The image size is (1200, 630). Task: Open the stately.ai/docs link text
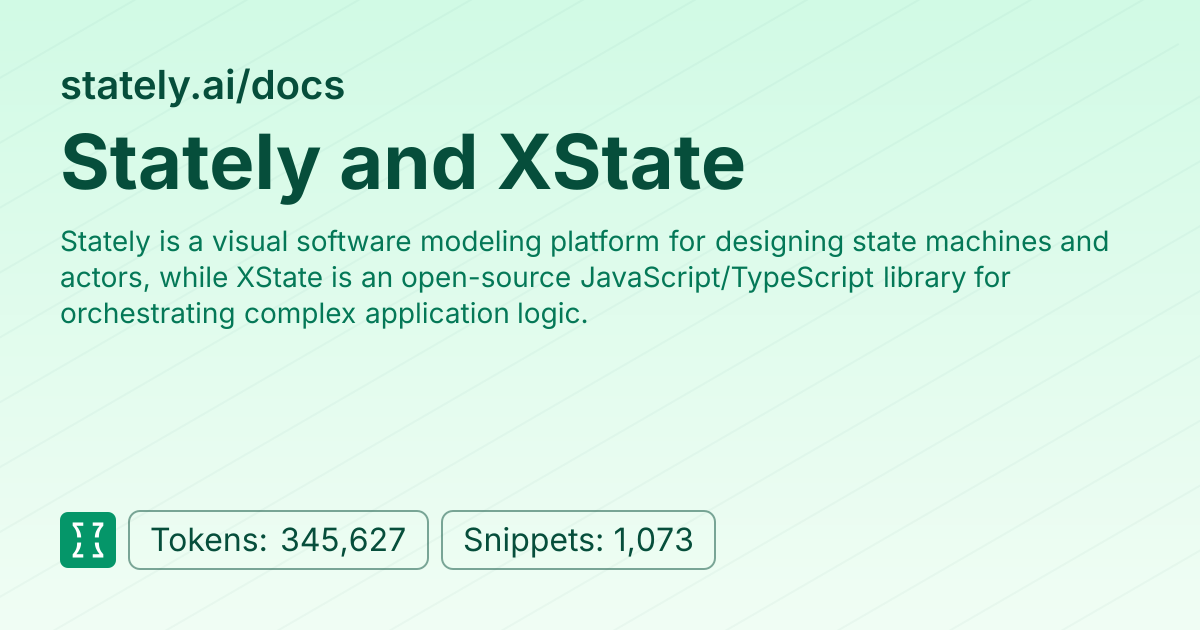click(x=203, y=86)
